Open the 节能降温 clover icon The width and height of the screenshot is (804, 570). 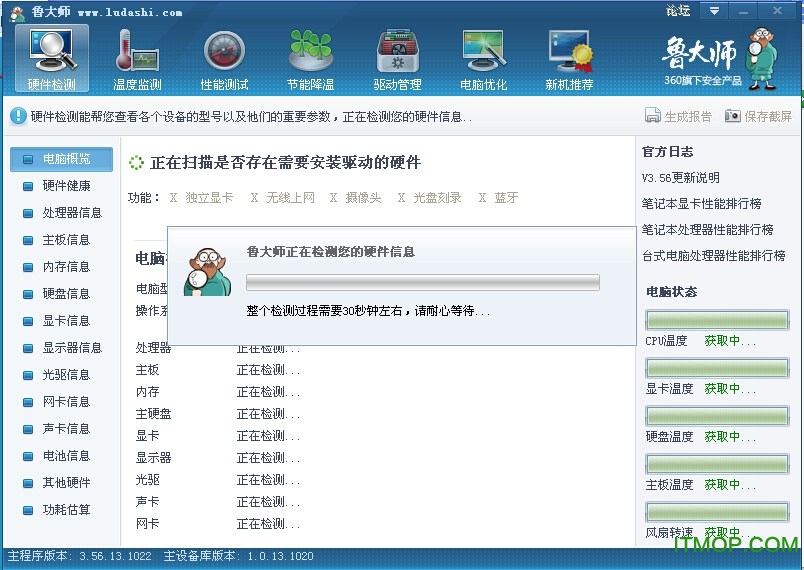click(x=310, y=59)
